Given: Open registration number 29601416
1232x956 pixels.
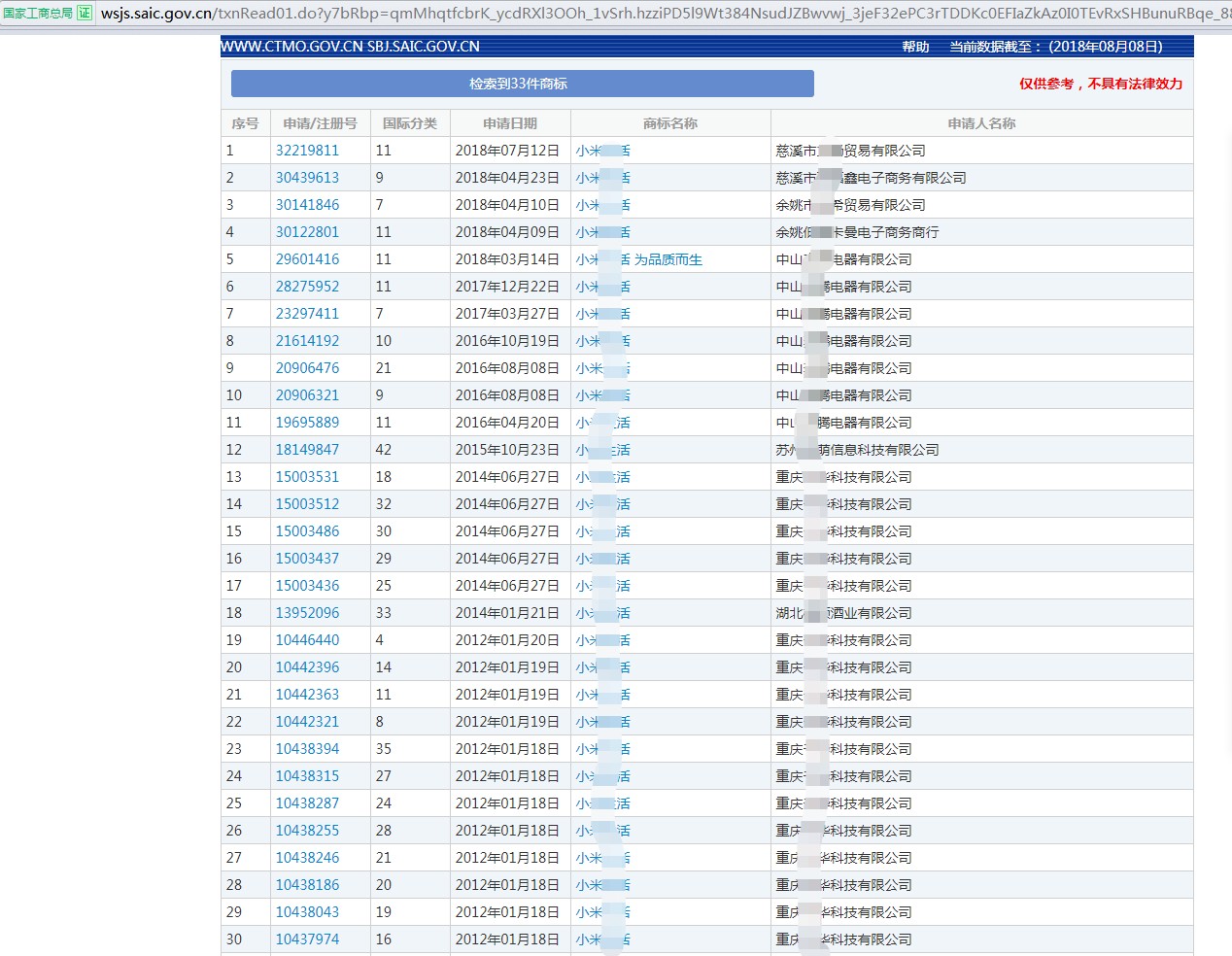Looking at the screenshot, I should pyautogui.click(x=307, y=259).
